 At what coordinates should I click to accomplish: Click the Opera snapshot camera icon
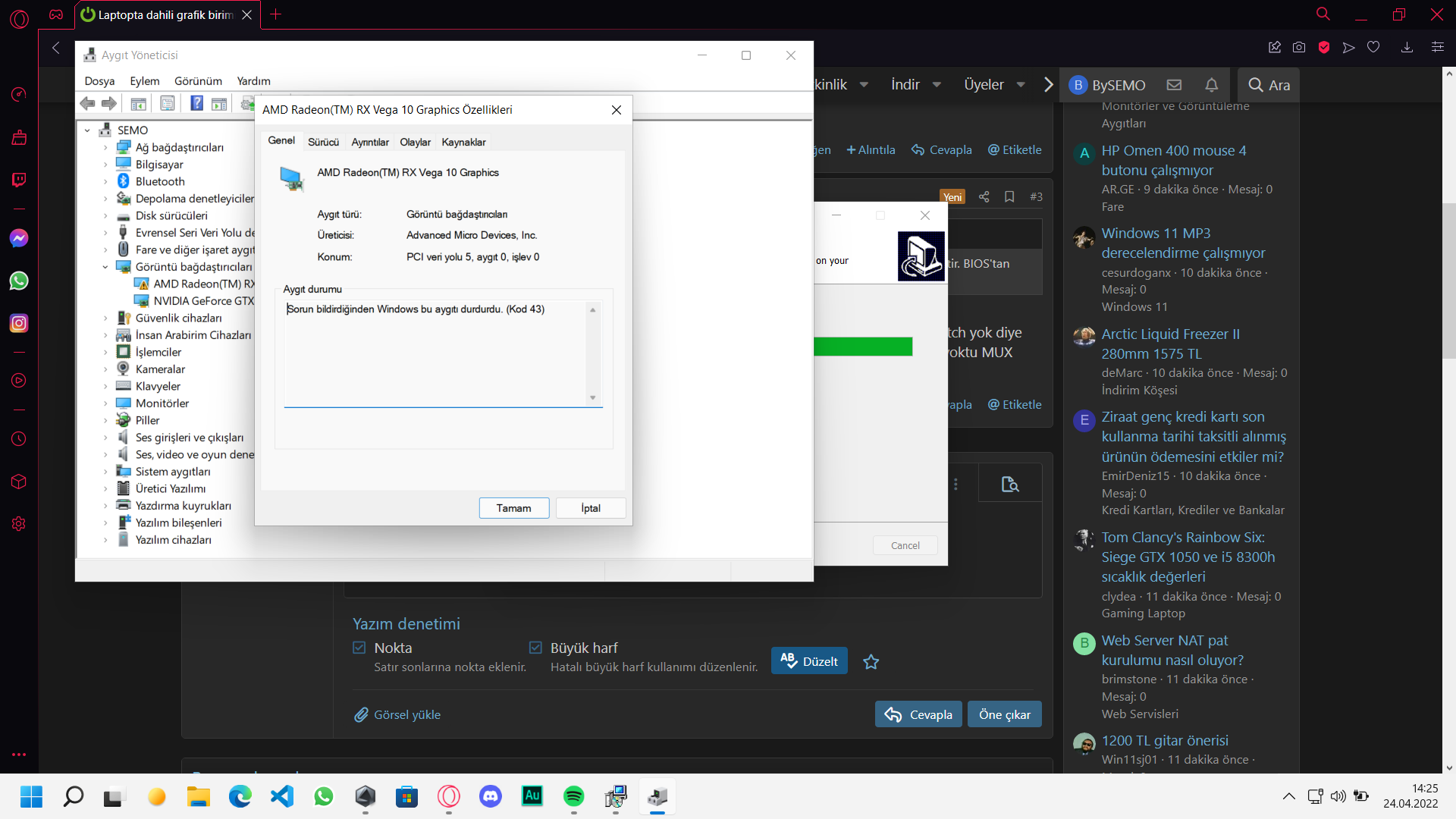tap(1299, 47)
